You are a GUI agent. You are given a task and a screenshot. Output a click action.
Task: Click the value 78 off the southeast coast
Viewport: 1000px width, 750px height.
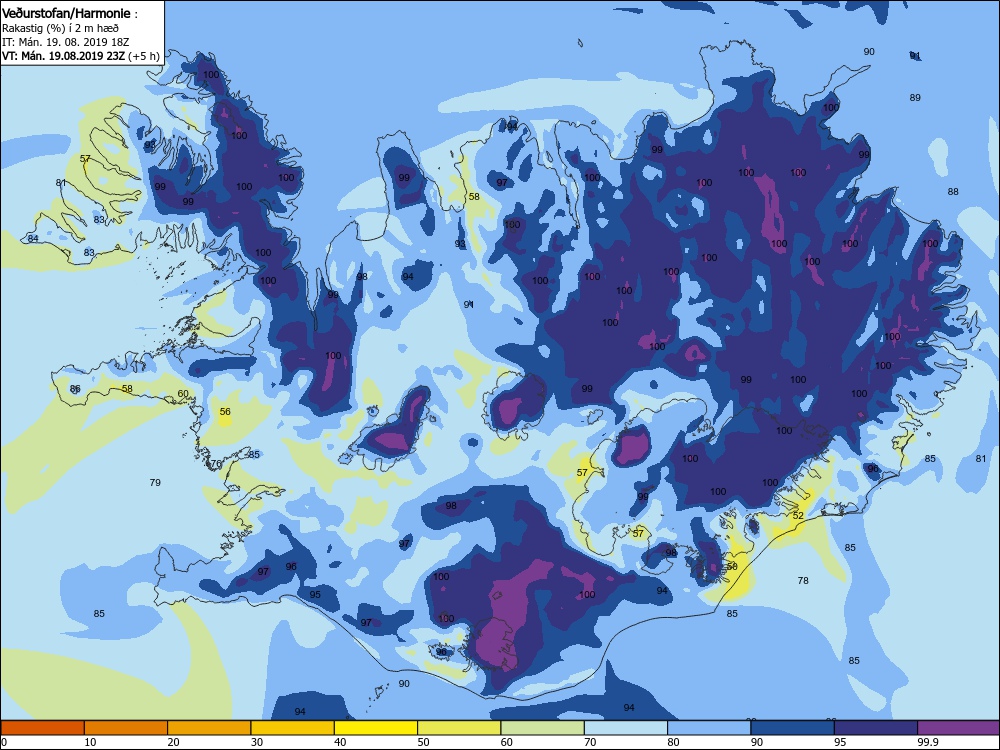coord(803,580)
